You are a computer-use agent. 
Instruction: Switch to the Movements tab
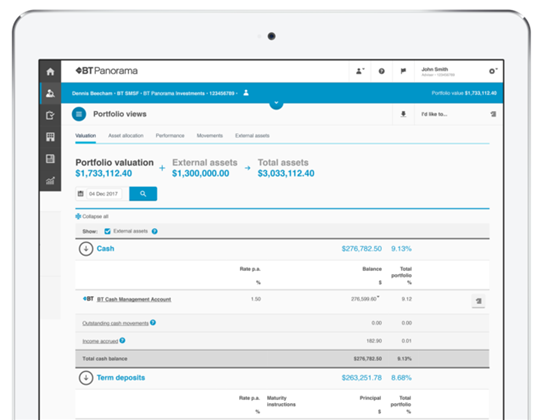pyautogui.click(x=209, y=136)
